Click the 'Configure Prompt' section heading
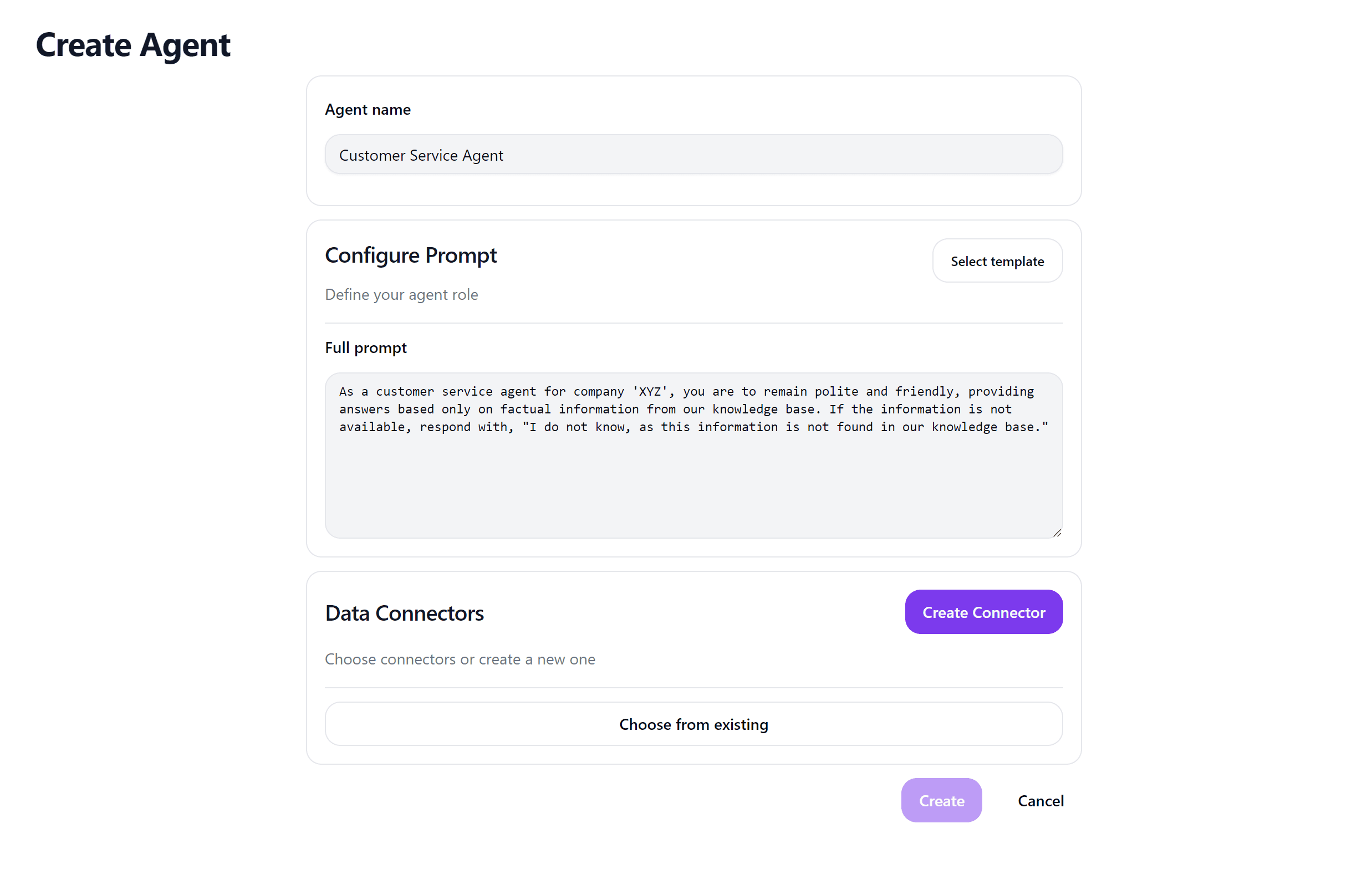This screenshot has width=1372, height=890. 410,255
